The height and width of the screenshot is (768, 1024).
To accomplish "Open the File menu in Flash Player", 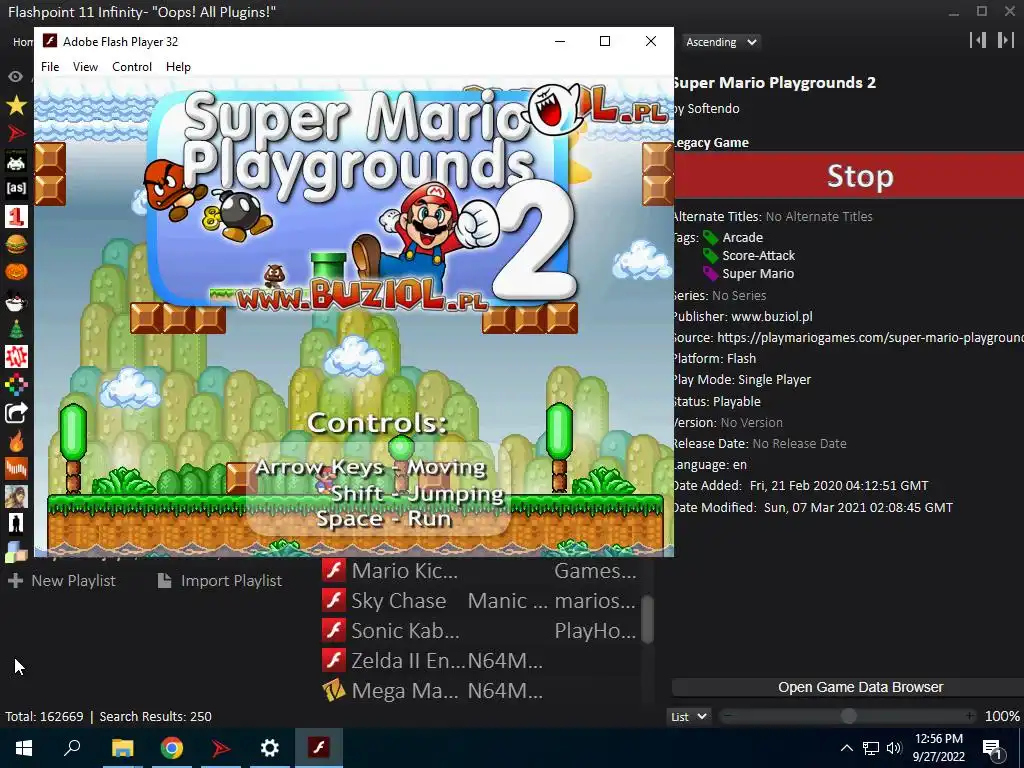I will [x=50, y=67].
